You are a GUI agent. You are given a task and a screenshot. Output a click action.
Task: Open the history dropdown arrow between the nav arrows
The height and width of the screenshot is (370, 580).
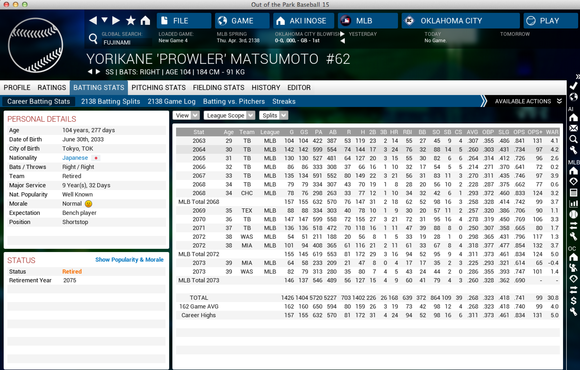(x=105, y=20)
